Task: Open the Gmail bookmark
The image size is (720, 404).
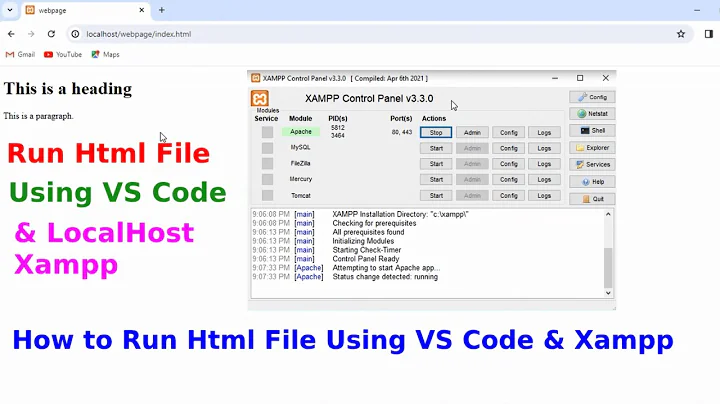Action: 20,54
